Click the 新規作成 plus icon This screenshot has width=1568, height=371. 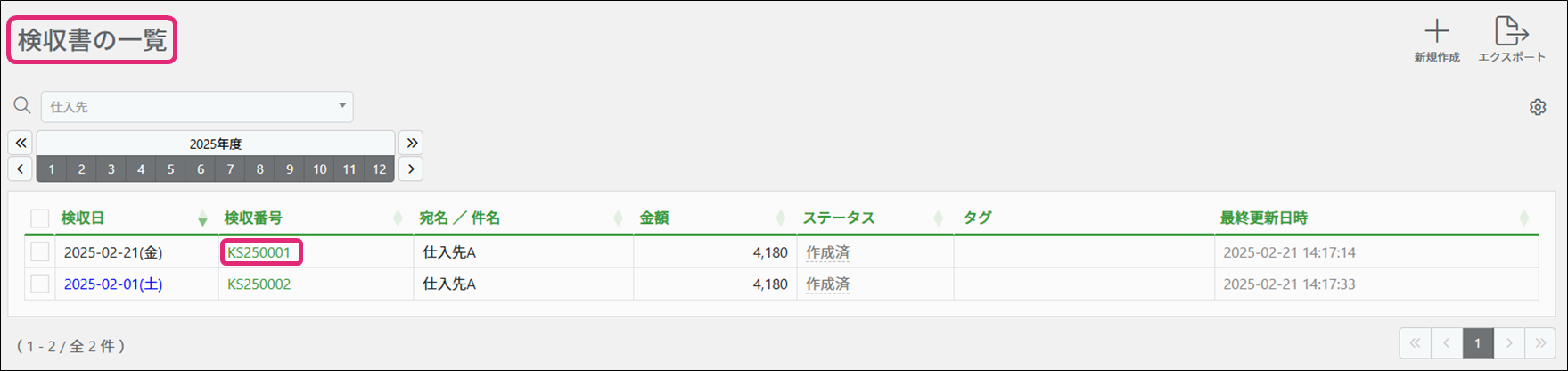[1436, 32]
